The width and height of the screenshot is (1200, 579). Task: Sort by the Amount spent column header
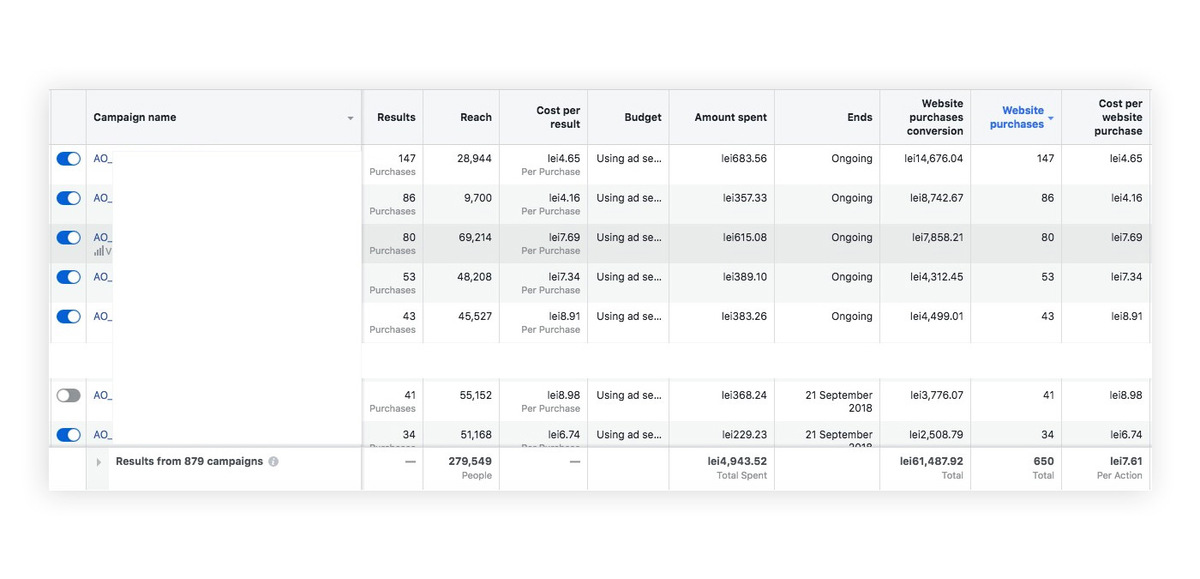coord(730,117)
